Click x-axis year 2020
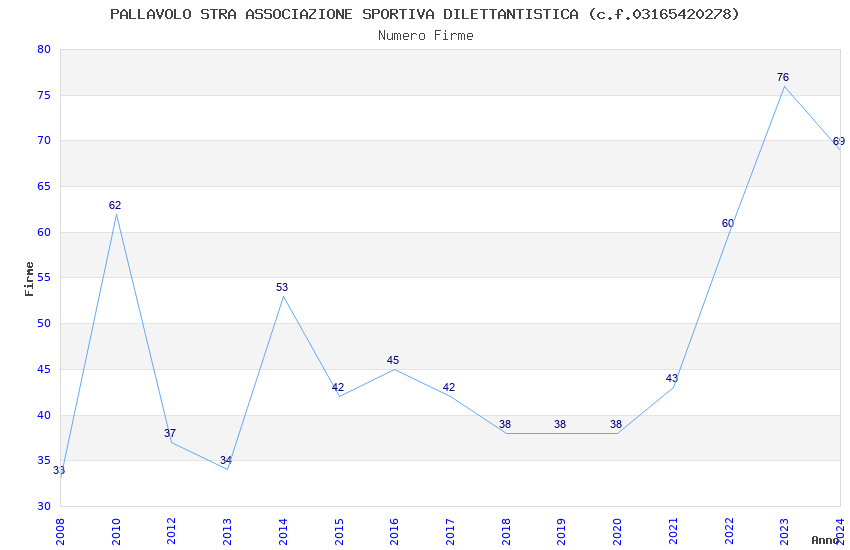 tap(618, 532)
